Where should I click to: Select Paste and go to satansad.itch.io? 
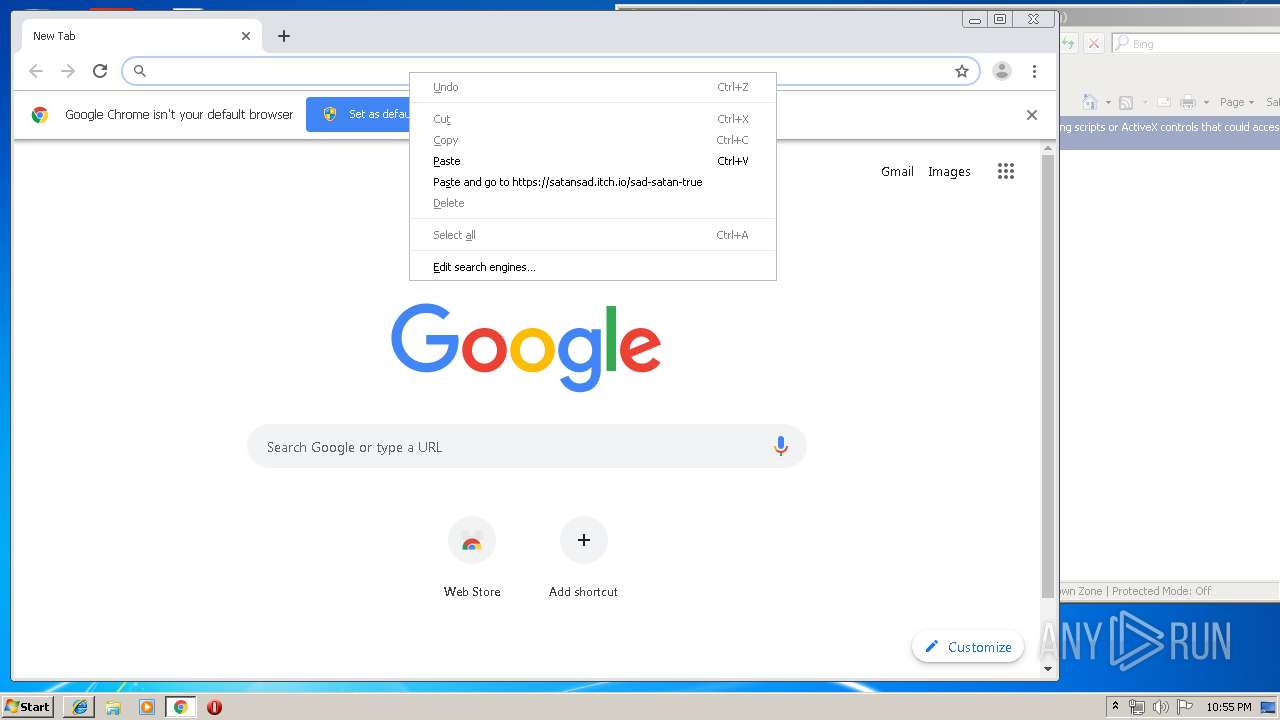point(593,182)
